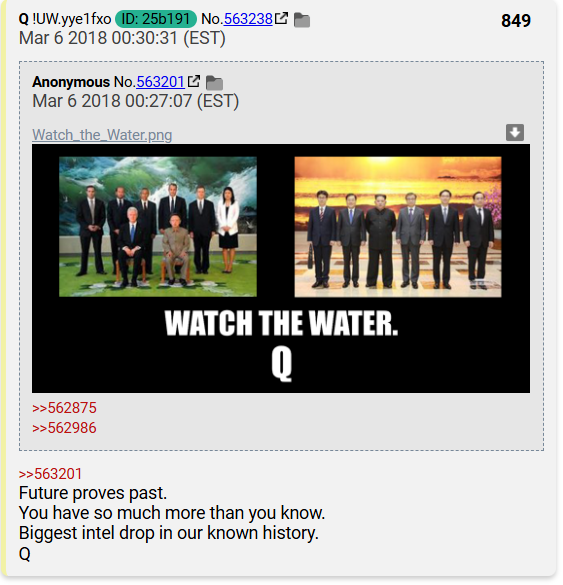Image resolution: width=563 pixels, height=585 pixels.
Task: Click the Mar 6 2018 00:27:07 timestamp
Action: point(135,101)
